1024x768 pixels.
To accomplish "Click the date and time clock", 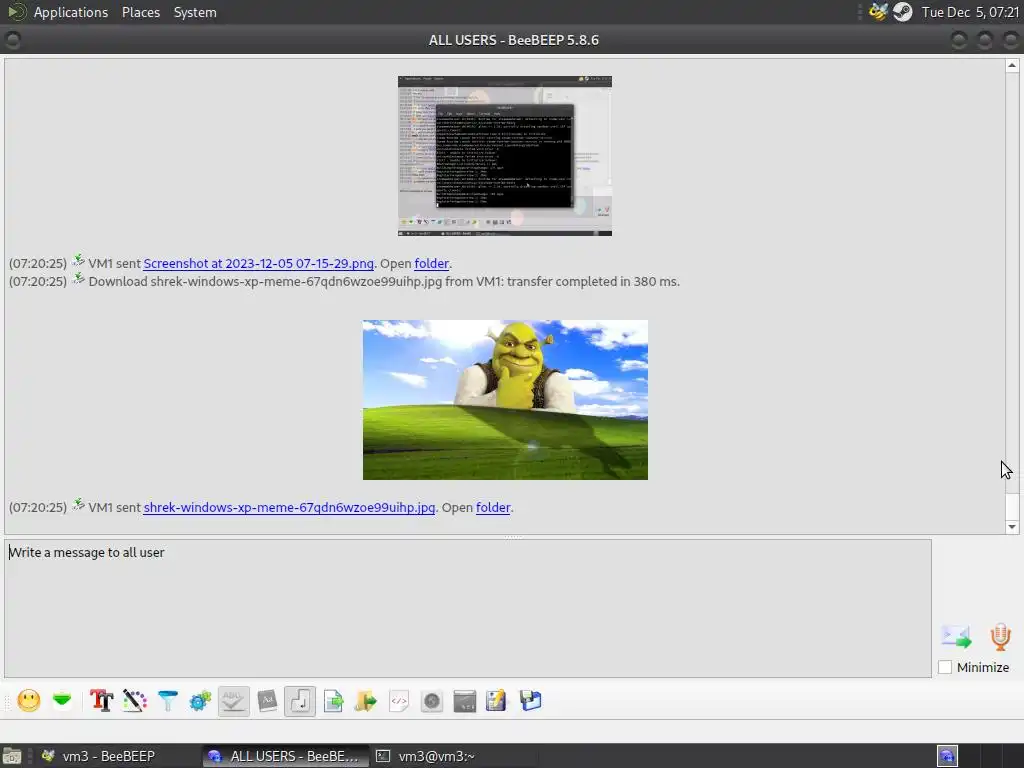I will (970, 12).
